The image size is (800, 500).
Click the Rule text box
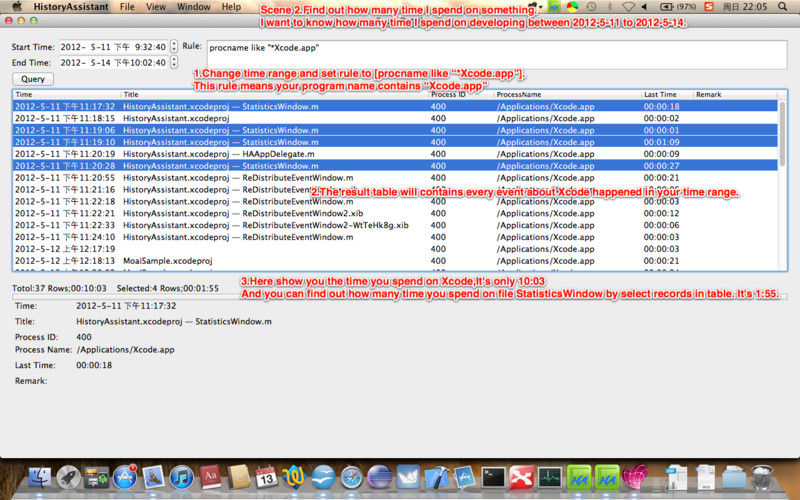click(497, 54)
